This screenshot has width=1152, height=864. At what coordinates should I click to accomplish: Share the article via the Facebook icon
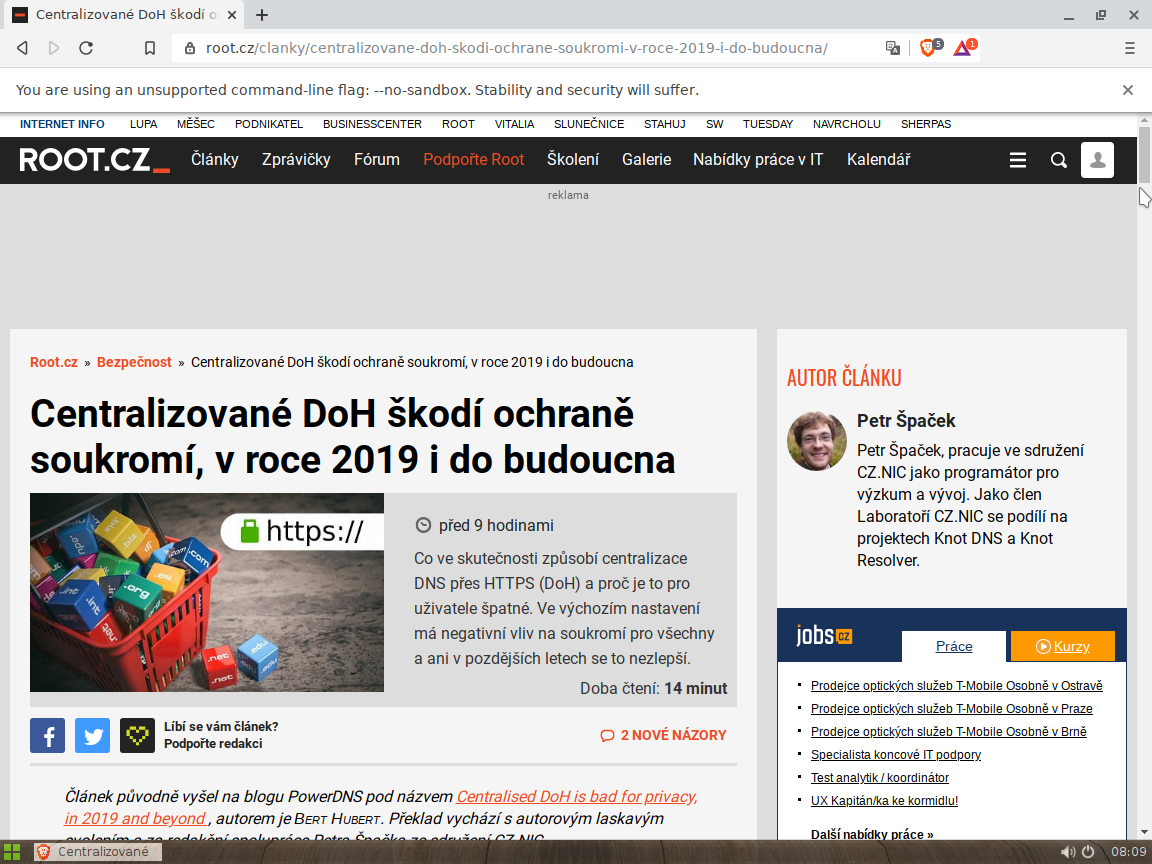tap(47, 735)
